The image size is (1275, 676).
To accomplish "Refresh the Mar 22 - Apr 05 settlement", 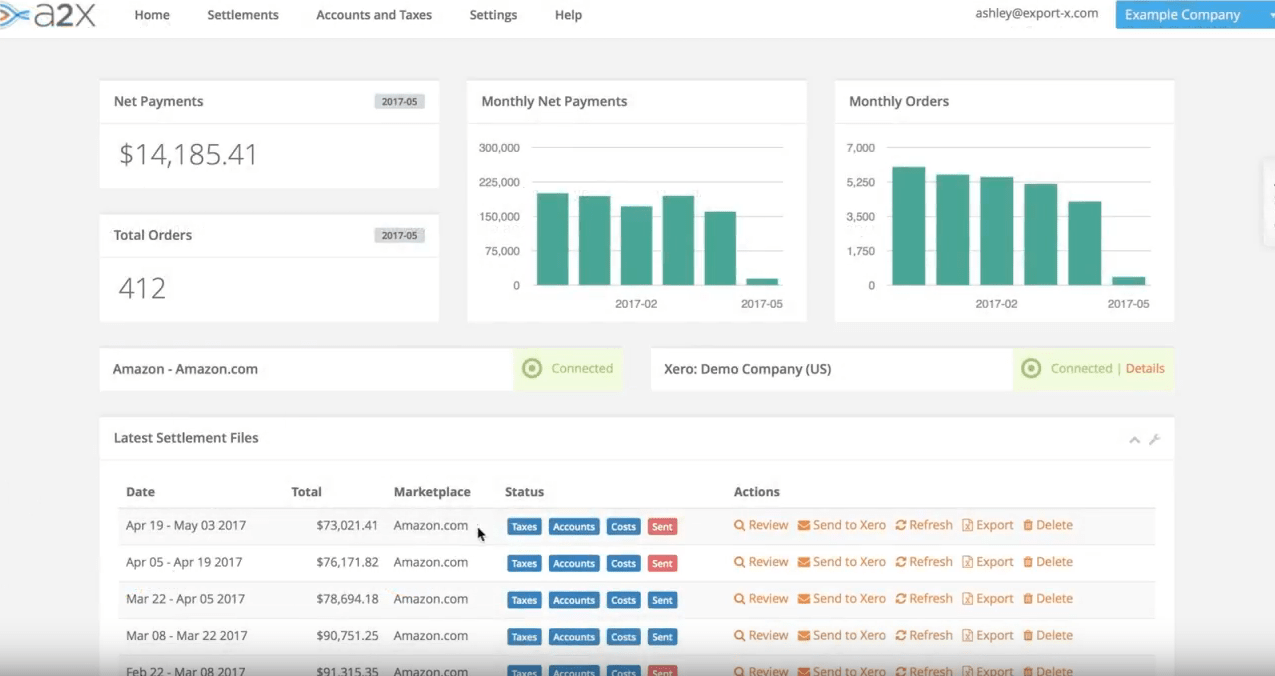I will pos(924,599).
